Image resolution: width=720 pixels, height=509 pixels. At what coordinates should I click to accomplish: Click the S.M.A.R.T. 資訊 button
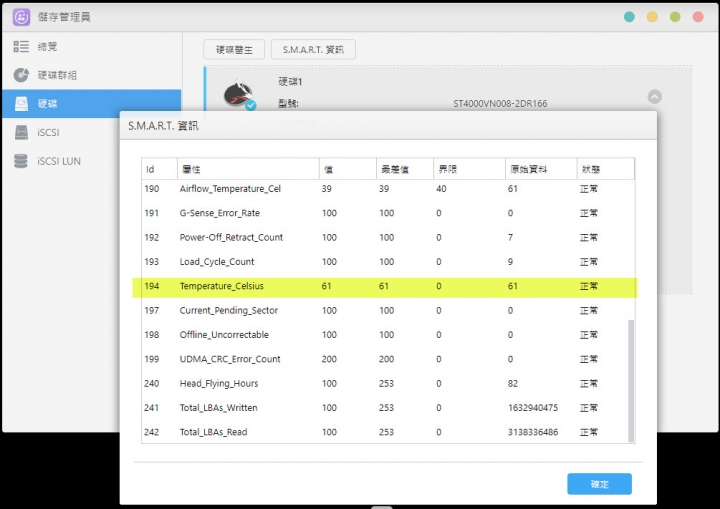313,50
